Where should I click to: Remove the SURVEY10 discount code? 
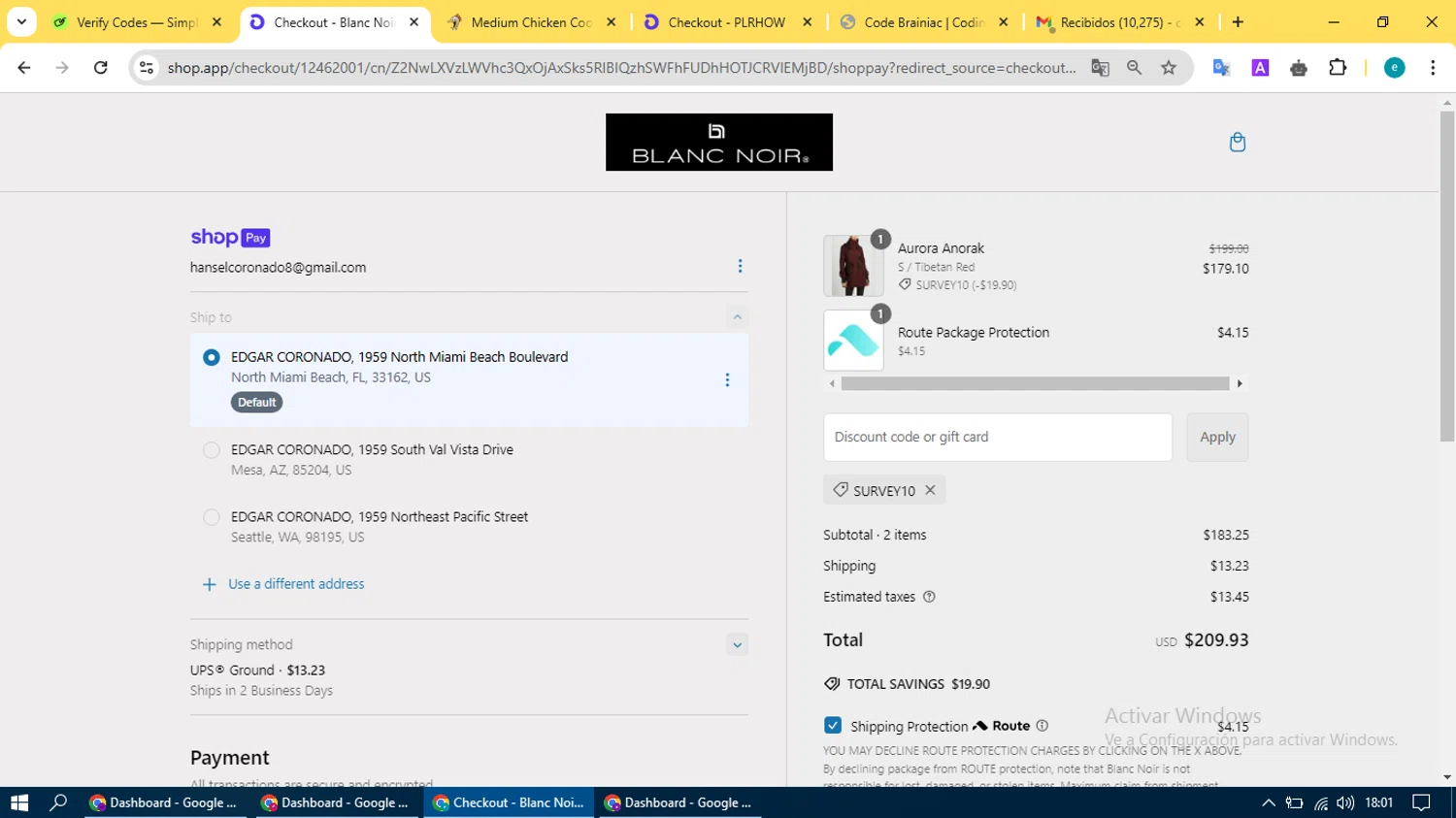click(x=930, y=490)
